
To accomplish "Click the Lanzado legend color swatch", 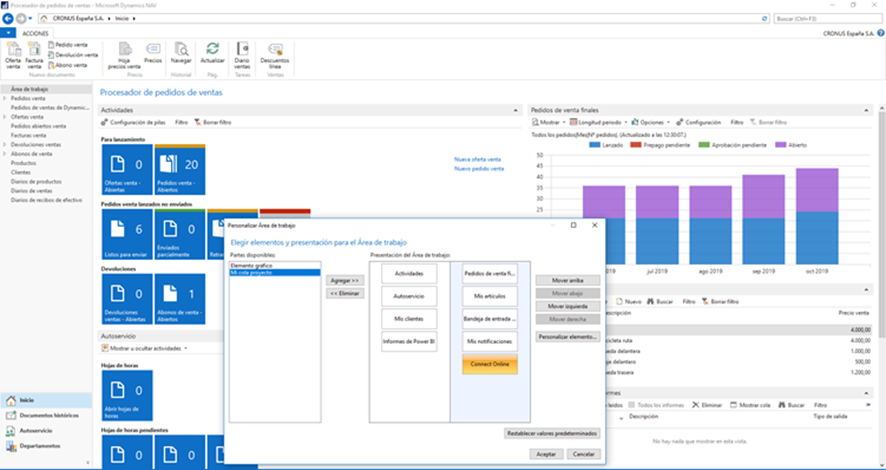I will point(594,145).
